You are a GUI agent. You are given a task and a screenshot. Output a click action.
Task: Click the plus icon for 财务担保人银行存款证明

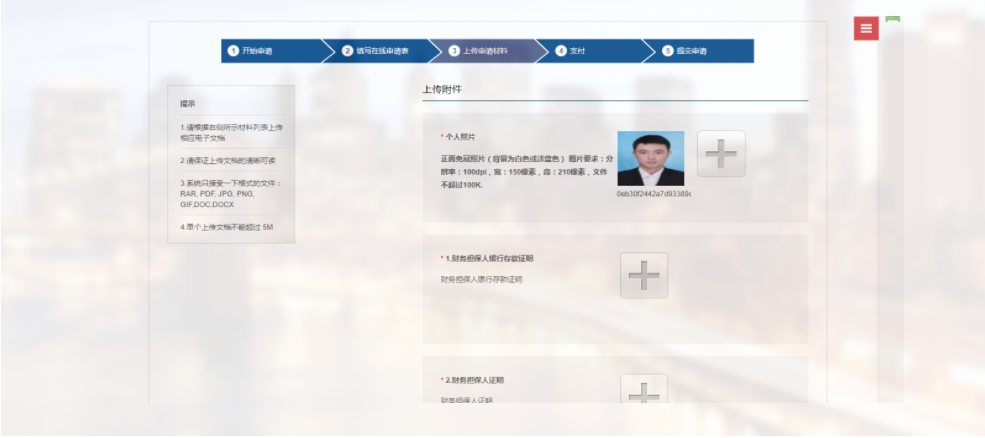(x=644, y=275)
